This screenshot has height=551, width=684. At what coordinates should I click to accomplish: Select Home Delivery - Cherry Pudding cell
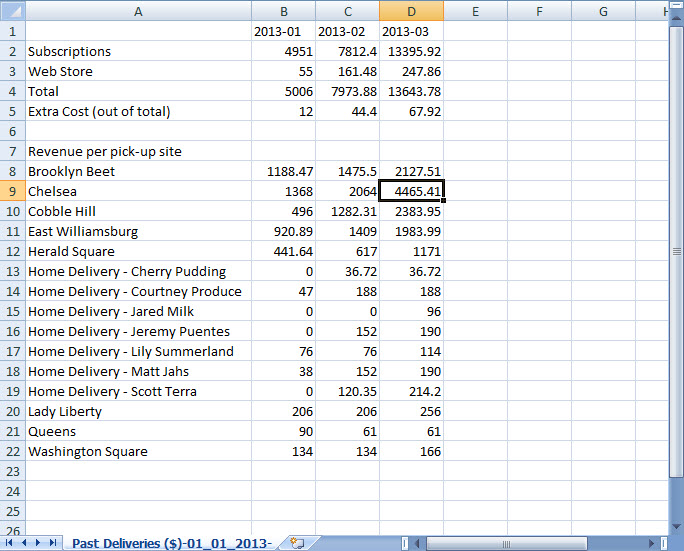click(138, 271)
